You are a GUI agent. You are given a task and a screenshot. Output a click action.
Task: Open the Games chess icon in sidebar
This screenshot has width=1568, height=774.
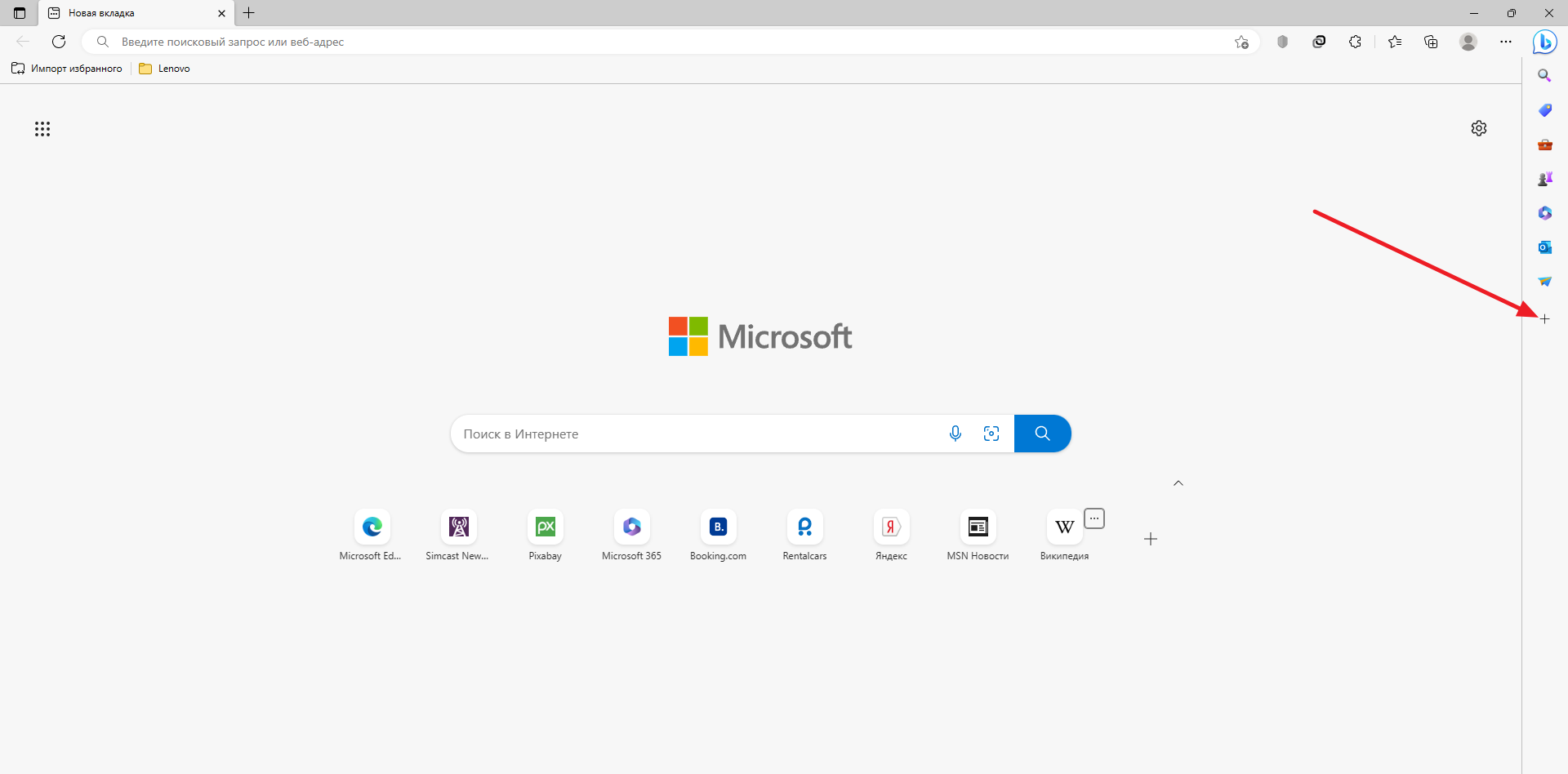pyautogui.click(x=1544, y=179)
